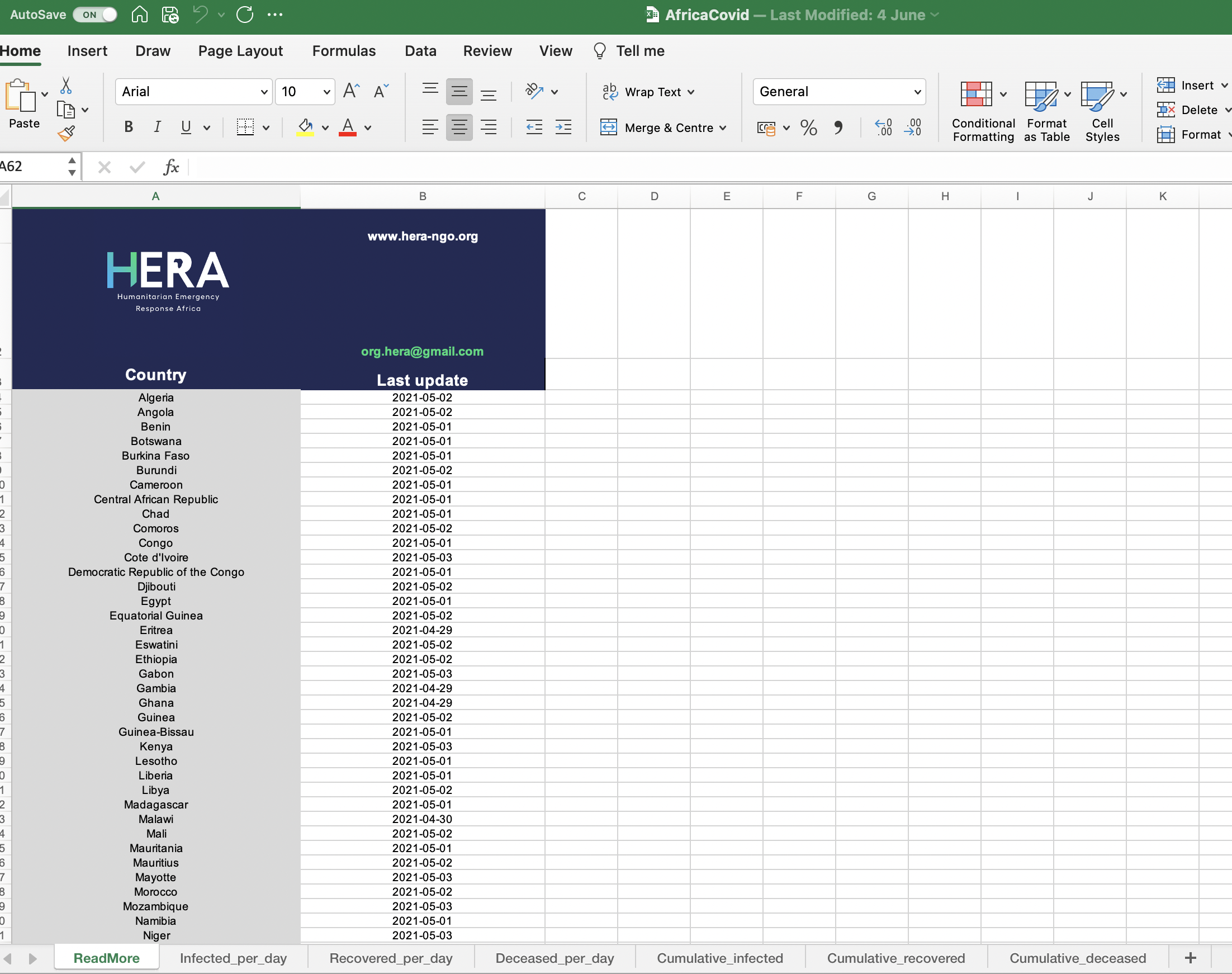The width and height of the screenshot is (1232, 974).
Task: Add a new sheet with plus button
Action: (x=1191, y=958)
